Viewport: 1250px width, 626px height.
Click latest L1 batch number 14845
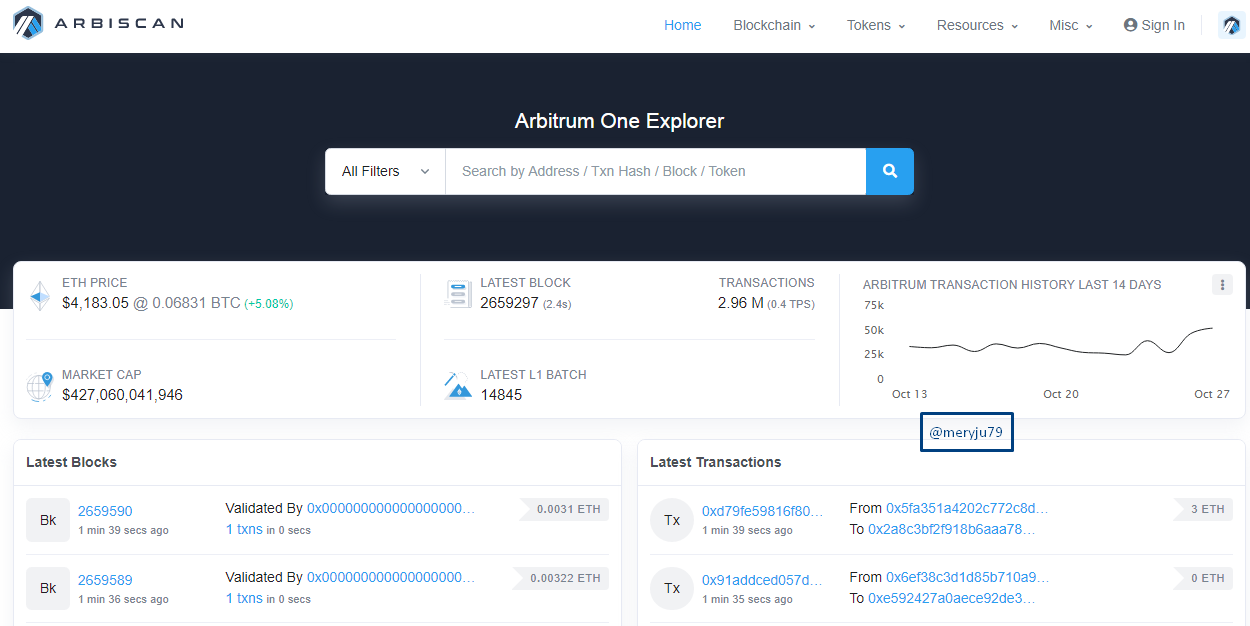pyautogui.click(x=501, y=395)
